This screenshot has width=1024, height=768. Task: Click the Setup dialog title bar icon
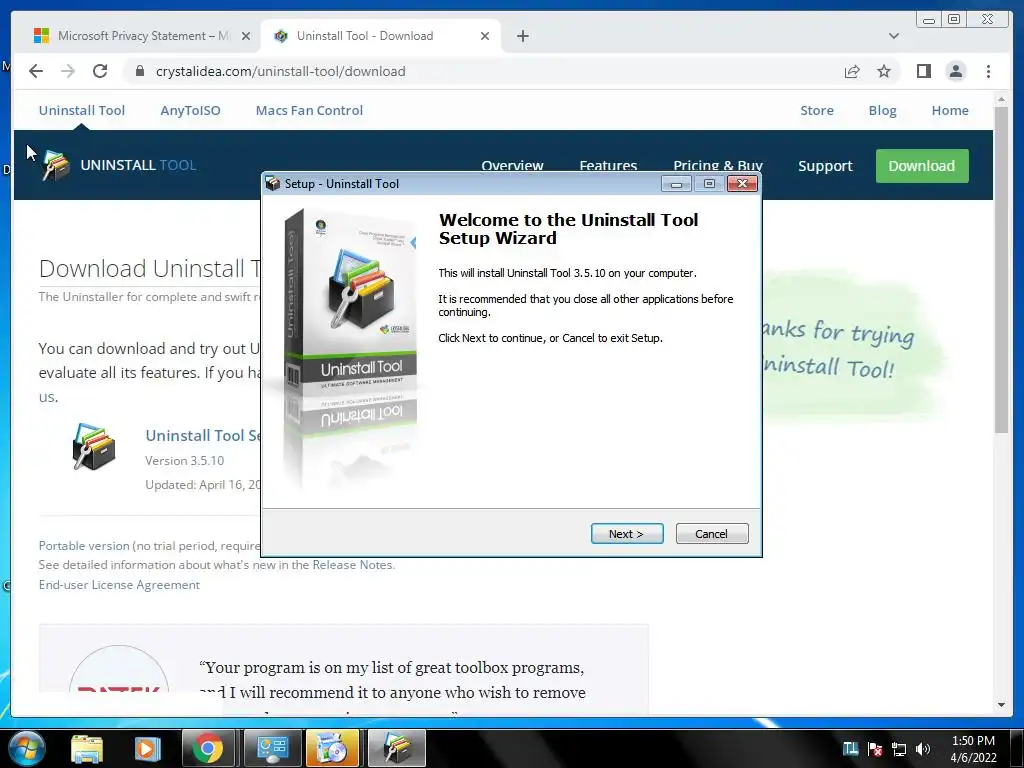tap(273, 184)
